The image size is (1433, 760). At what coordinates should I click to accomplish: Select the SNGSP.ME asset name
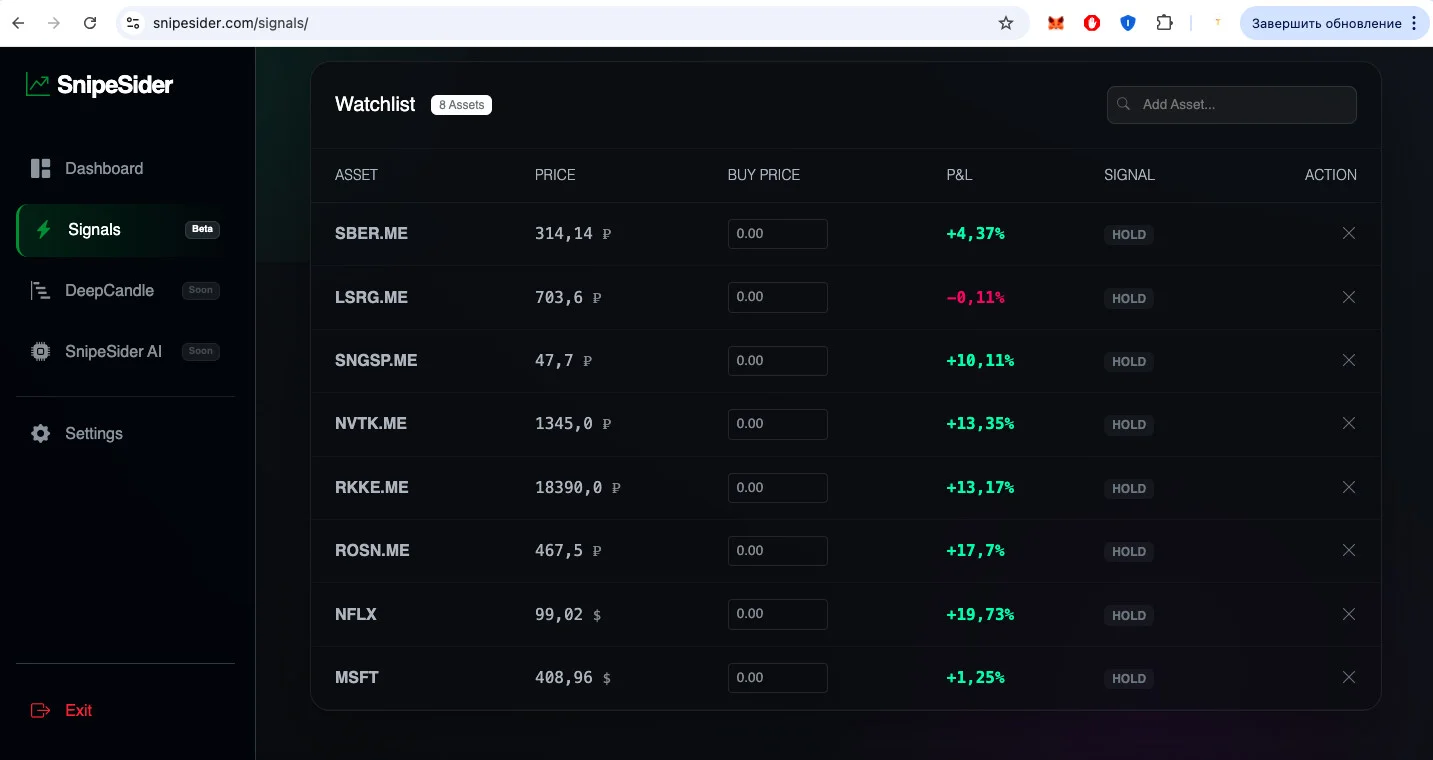376,360
